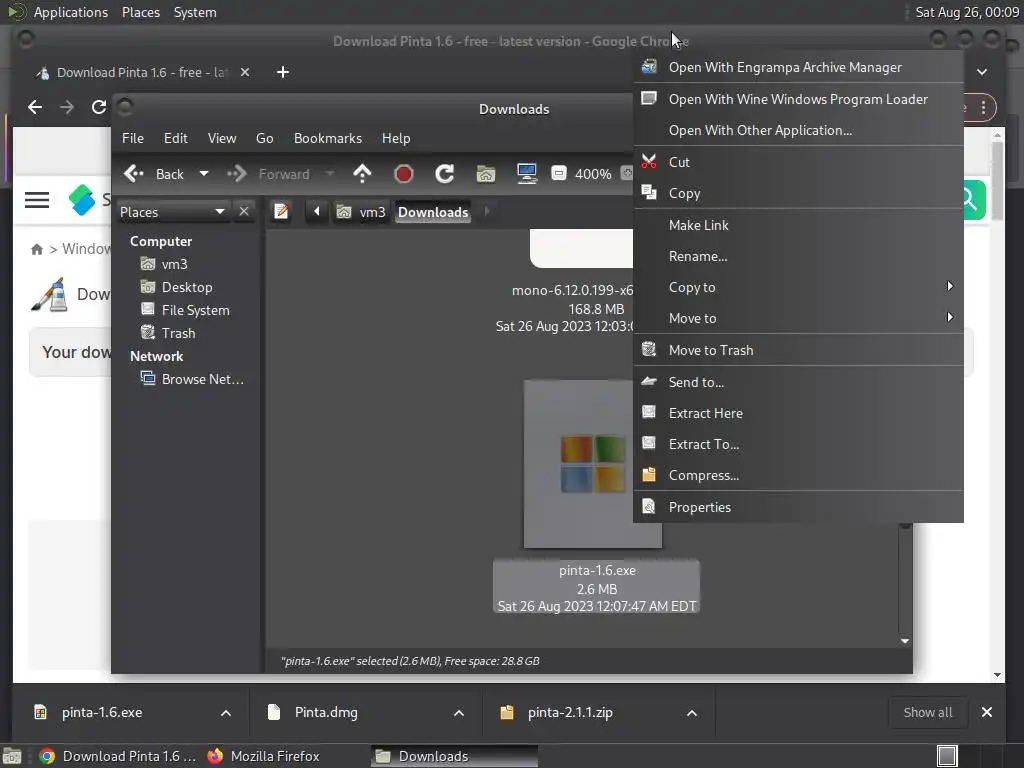Go up to the parent folder
The height and width of the screenshot is (768, 1024).
click(362, 174)
